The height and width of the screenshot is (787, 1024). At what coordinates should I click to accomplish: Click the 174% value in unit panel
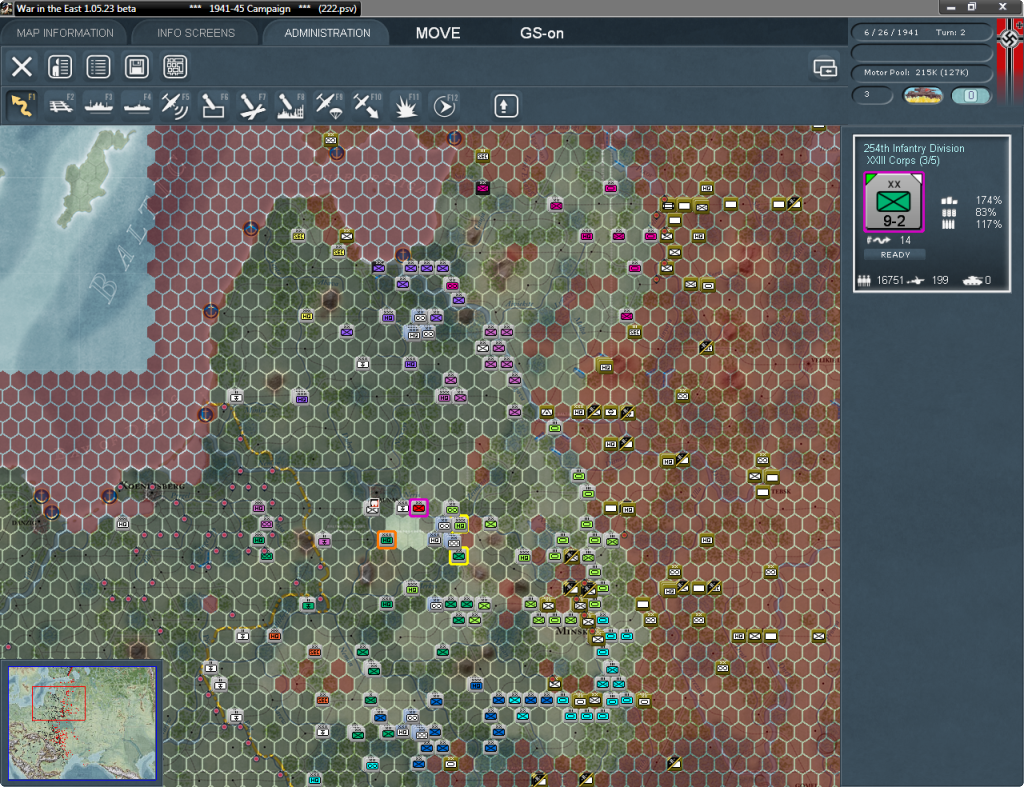pos(988,200)
